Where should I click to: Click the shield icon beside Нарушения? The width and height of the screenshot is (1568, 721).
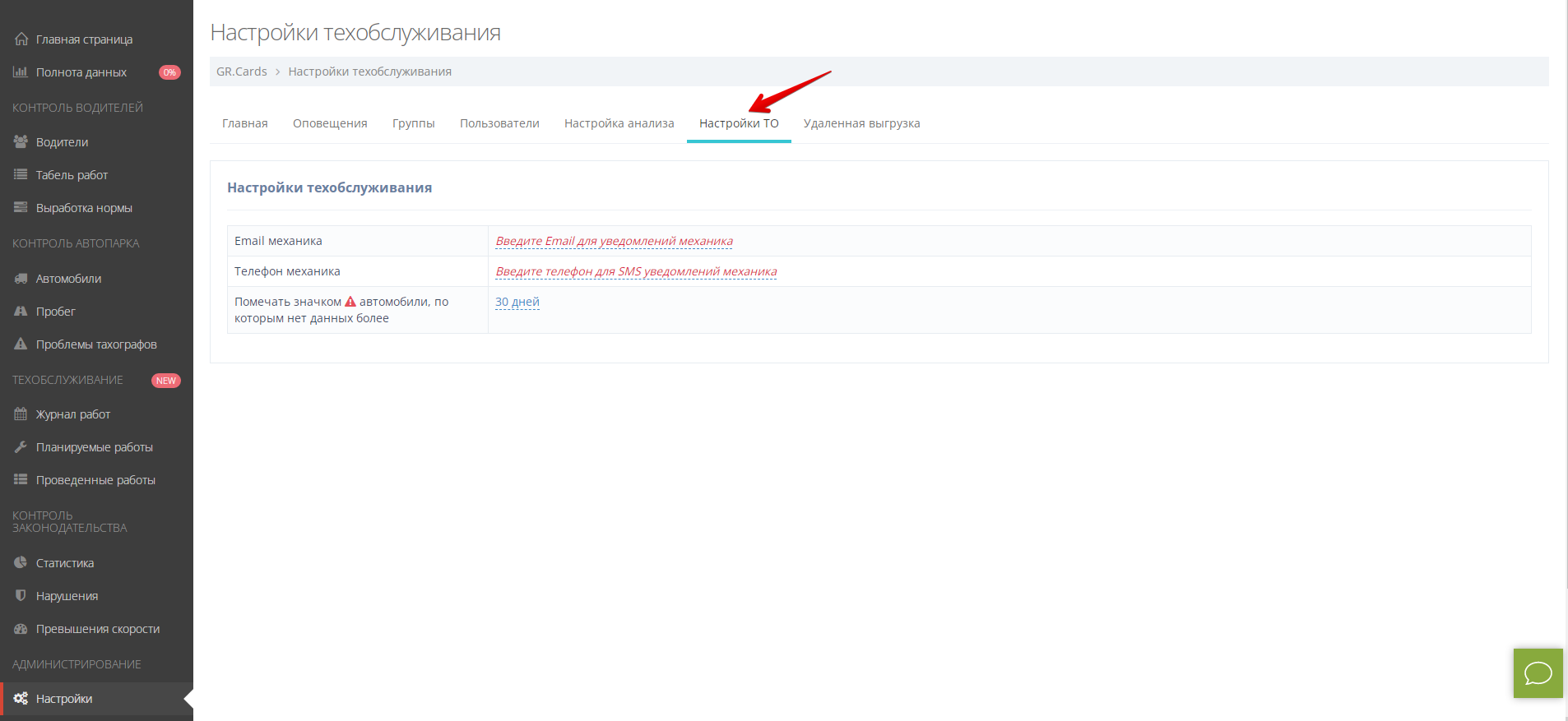coord(21,596)
